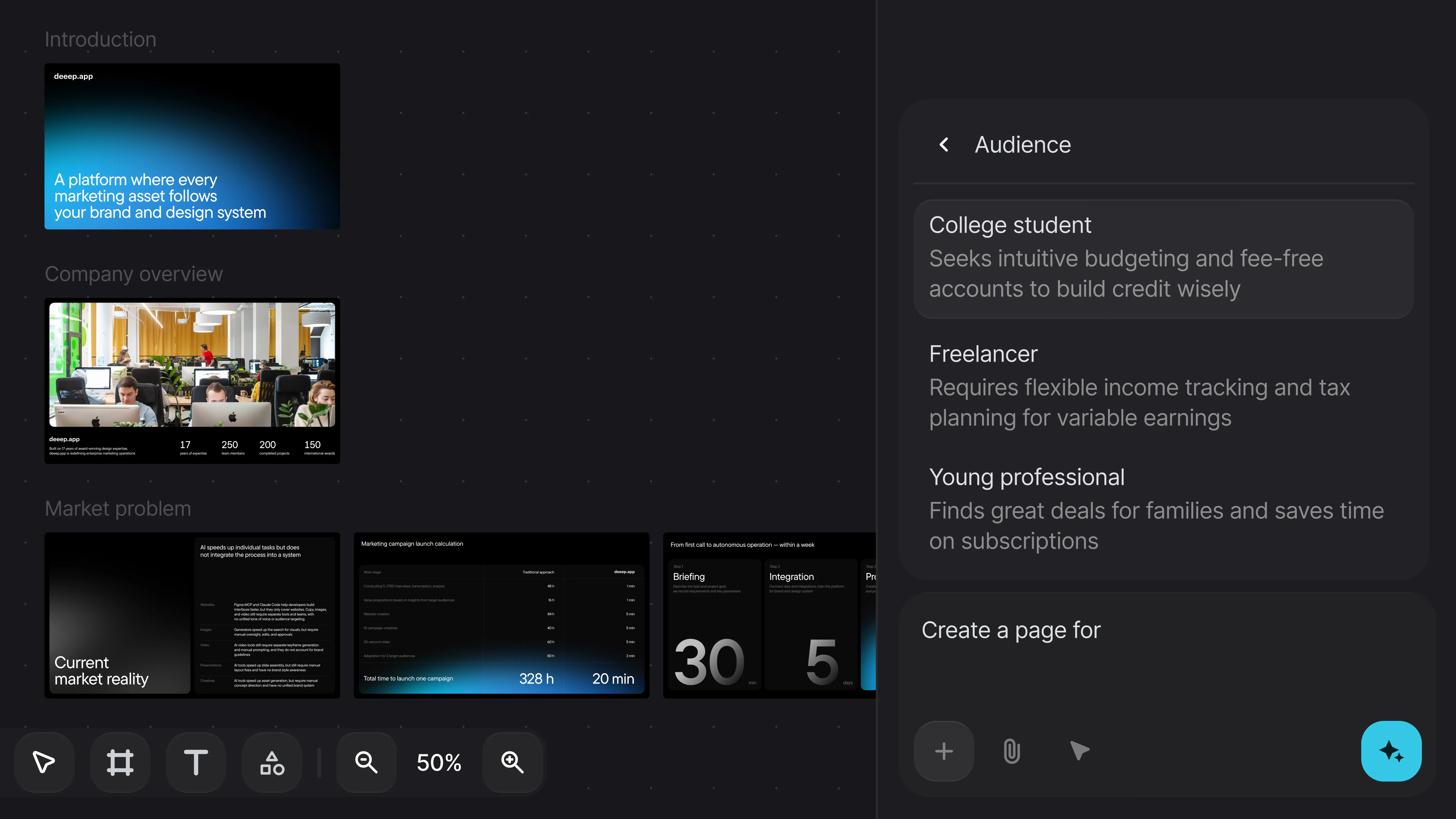Viewport: 1456px width, 819px height.
Task: Click the '200' completed projects stat
Action: tap(268, 445)
